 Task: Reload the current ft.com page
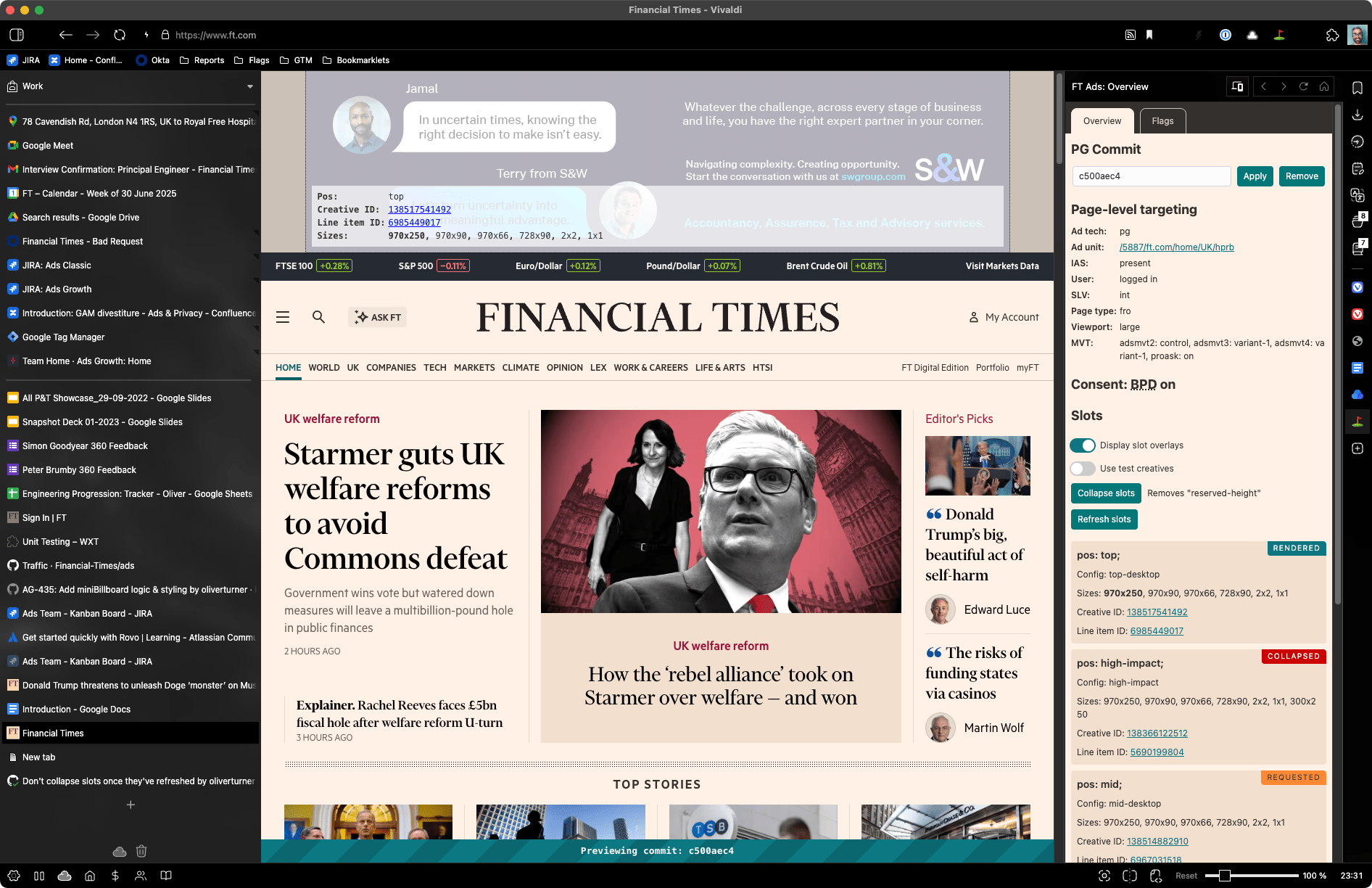pyautogui.click(x=120, y=35)
